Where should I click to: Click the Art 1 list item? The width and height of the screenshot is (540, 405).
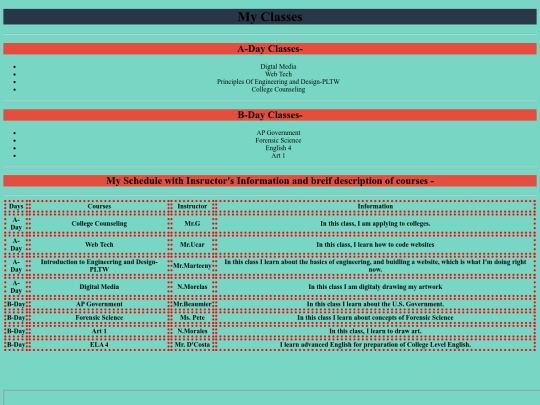pos(278,155)
